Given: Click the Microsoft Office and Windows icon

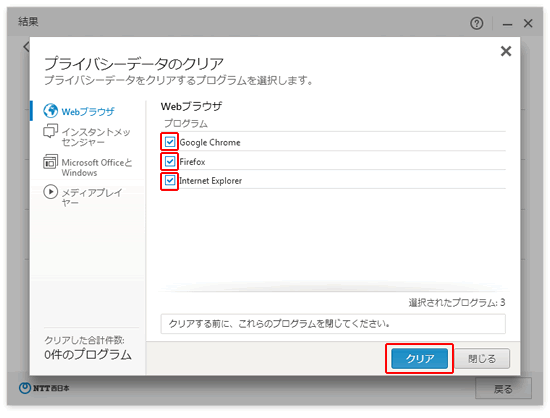Looking at the screenshot, I should coord(51,162).
